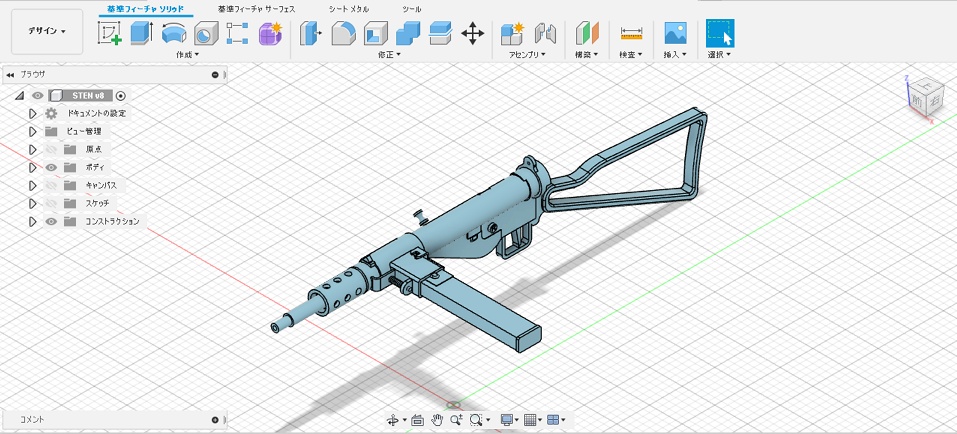Click the Display Settings monitor icon
Screen dimensions: 957x434
click(x=506, y=420)
